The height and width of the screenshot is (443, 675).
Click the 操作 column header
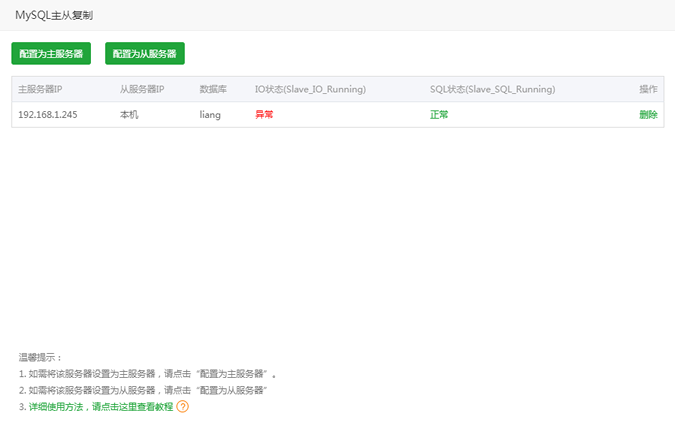coord(648,89)
